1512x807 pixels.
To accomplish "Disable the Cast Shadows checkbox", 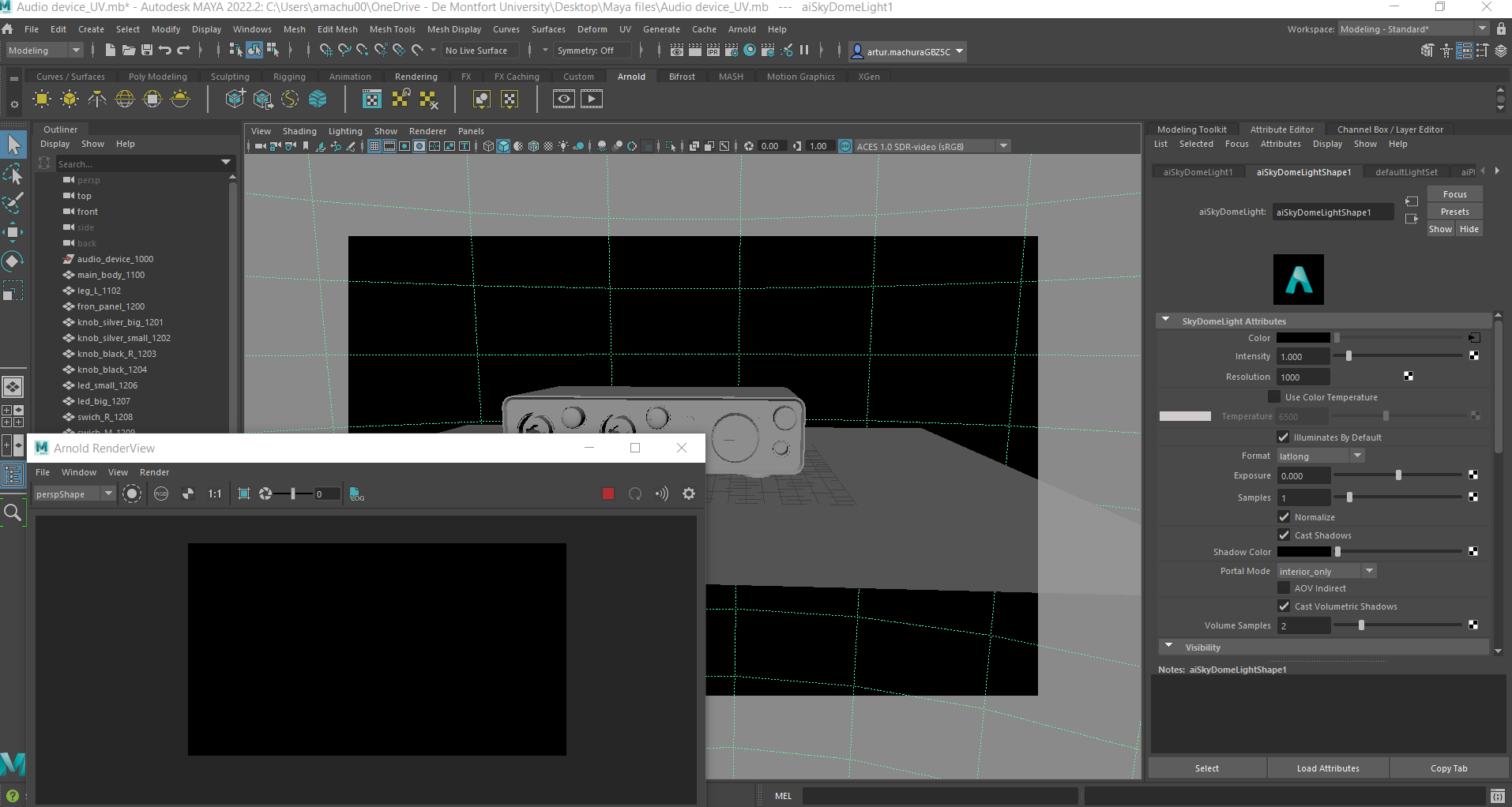I will pos(1284,535).
